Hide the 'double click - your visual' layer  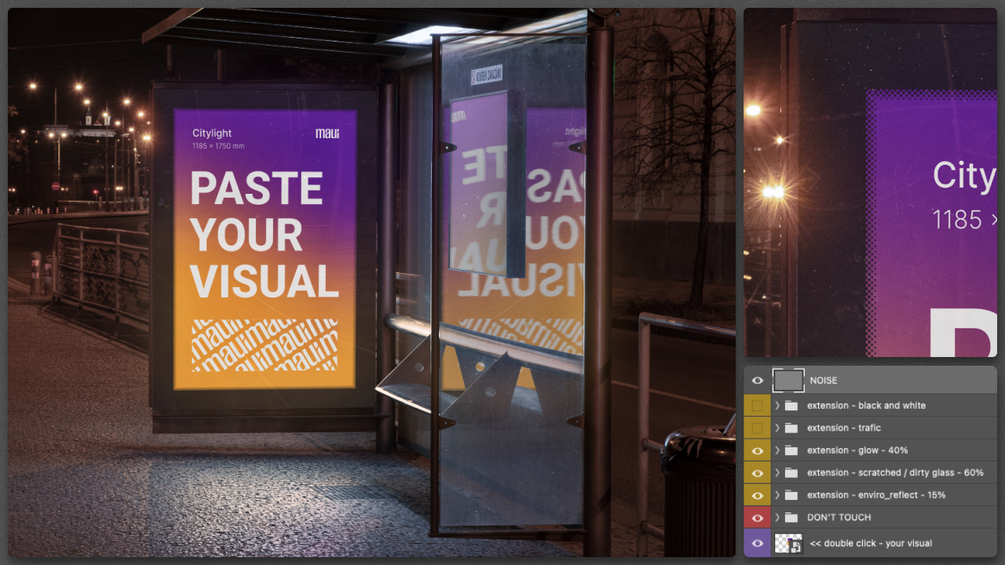(x=757, y=543)
